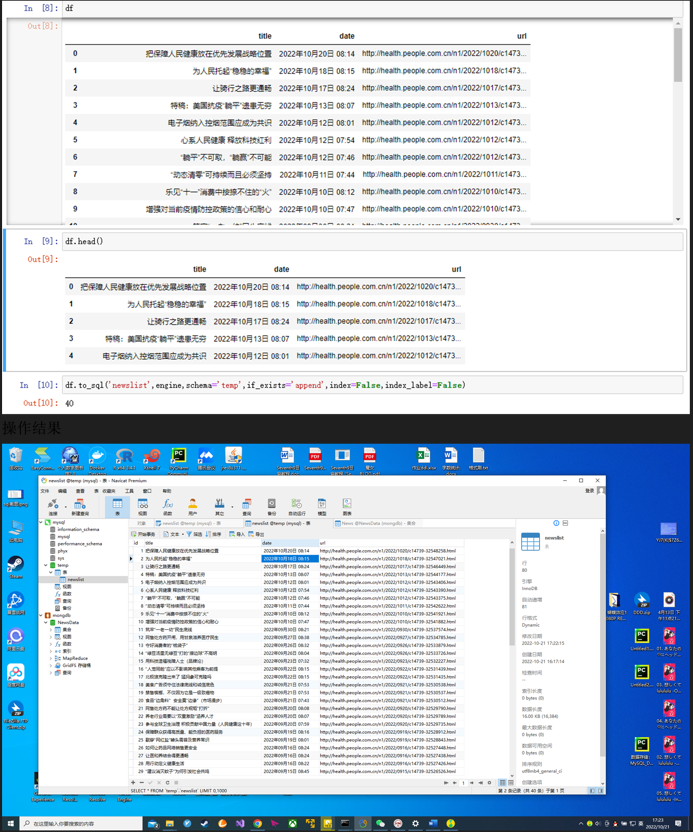Open the Help menu in Navicat
This screenshot has height=832, width=693.
pyautogui.click(x=167, y=491)
